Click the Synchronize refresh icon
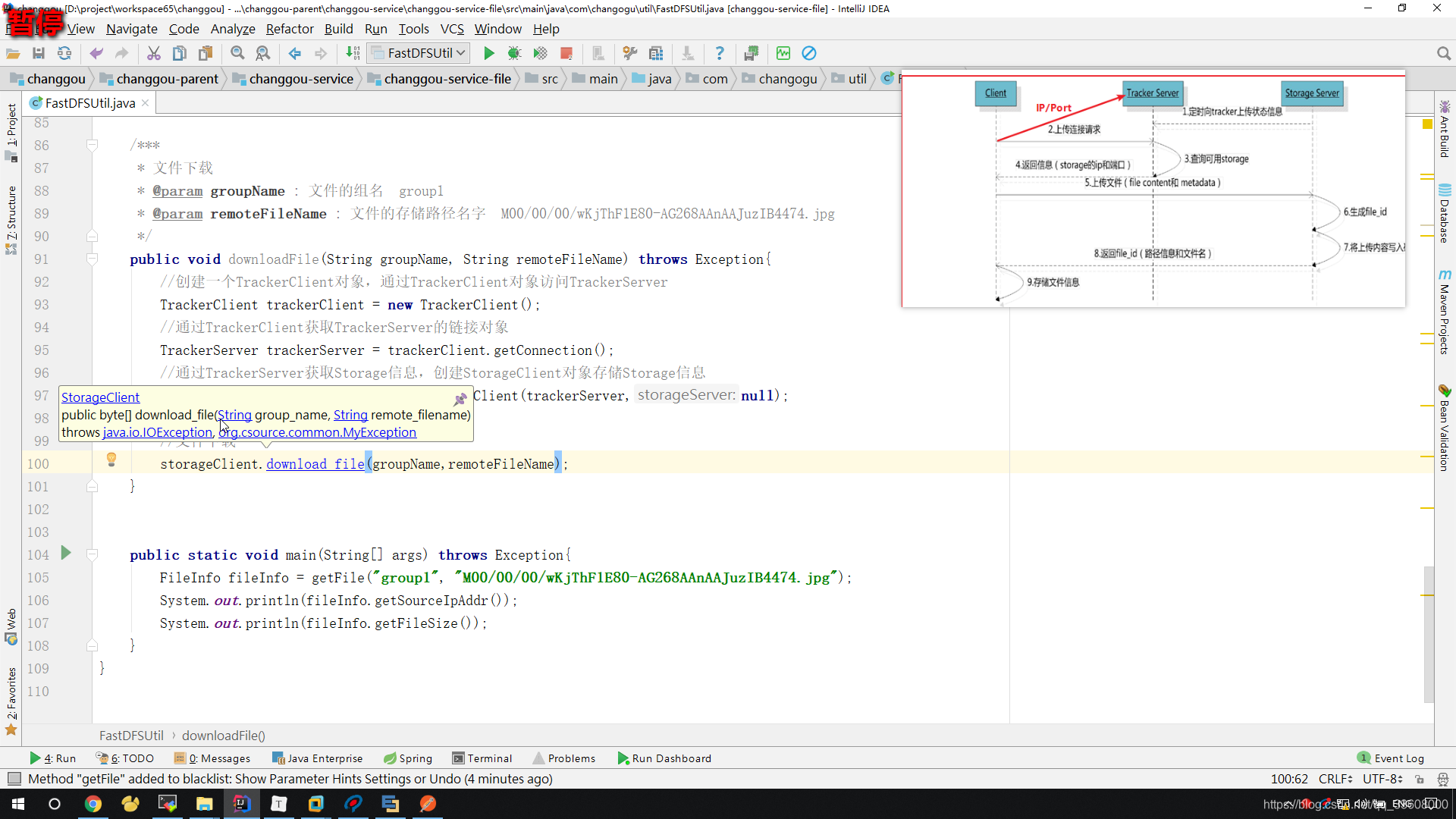The height and width of the screenshot is (819, 1456). [x=64, y=53]
